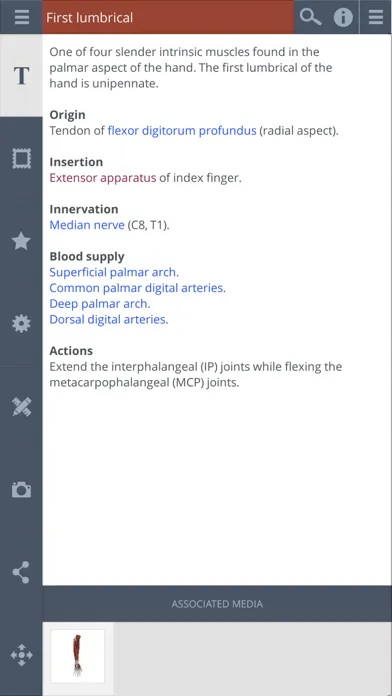Follow the Median nerve link
The width and height of the screenshot is (392, 696).
coord(87,225)
